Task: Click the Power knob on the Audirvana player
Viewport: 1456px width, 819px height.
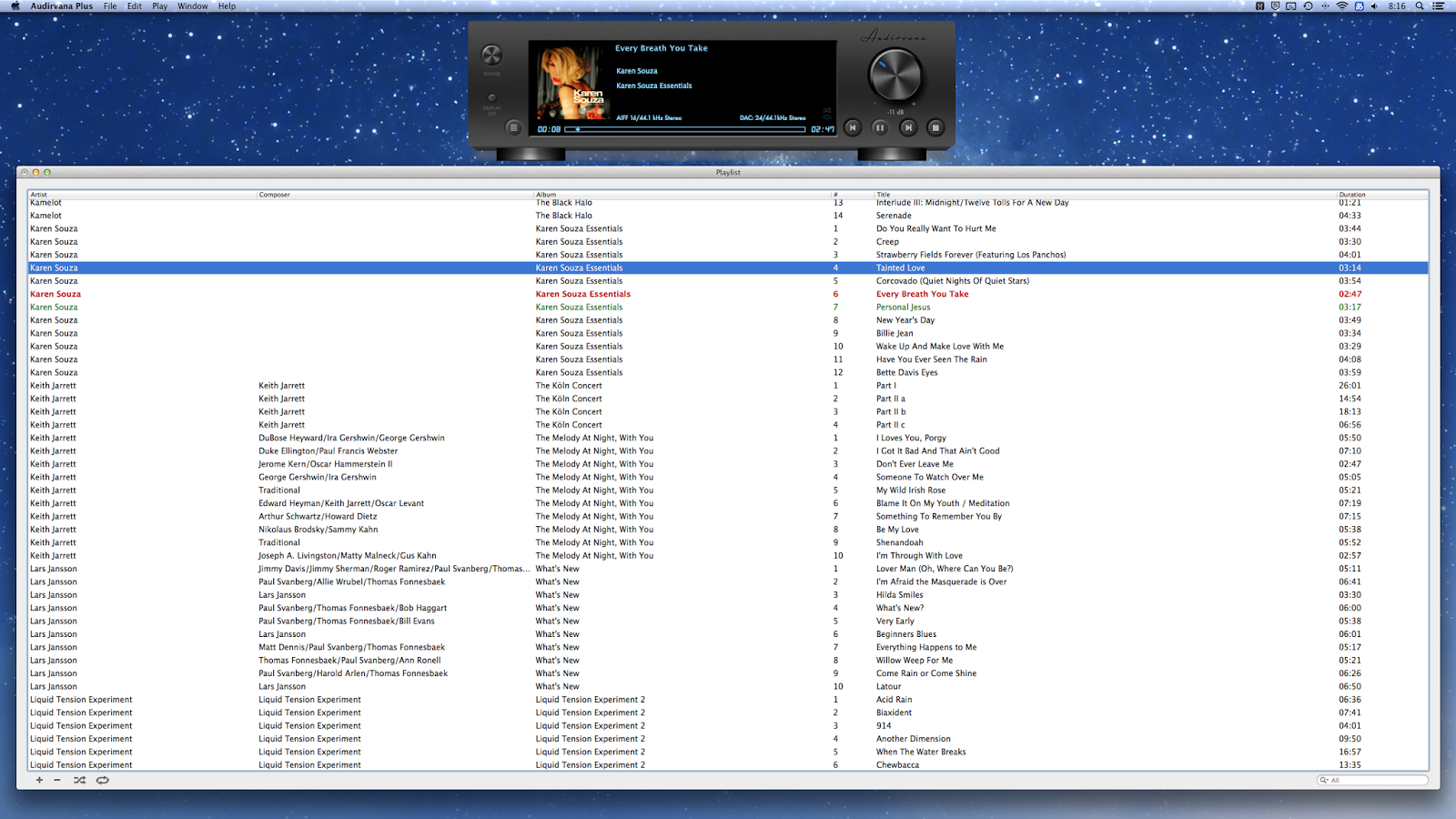Action: coord(491,56)
